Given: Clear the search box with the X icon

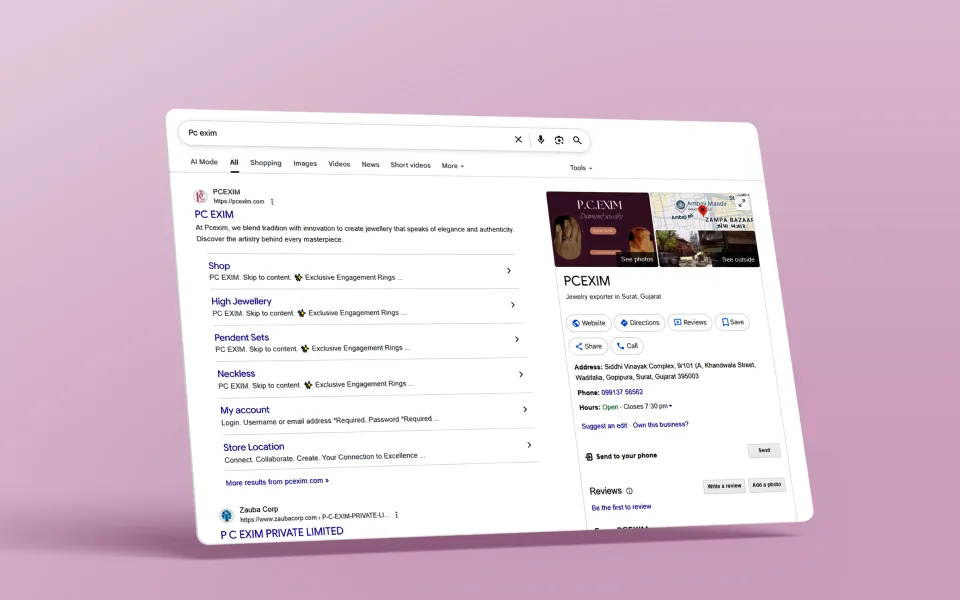Looking at the screenshot, I should 518,140.
